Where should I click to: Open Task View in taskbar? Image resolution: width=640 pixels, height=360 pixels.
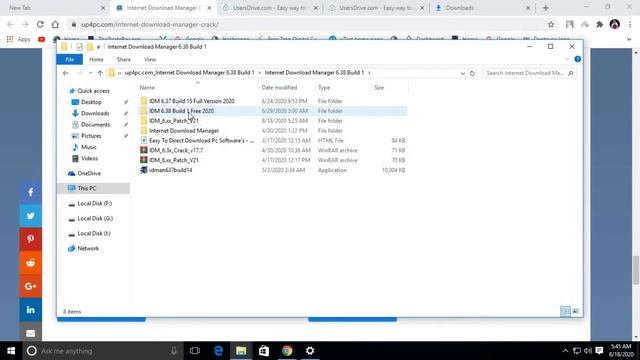click(x=195, y=351)
